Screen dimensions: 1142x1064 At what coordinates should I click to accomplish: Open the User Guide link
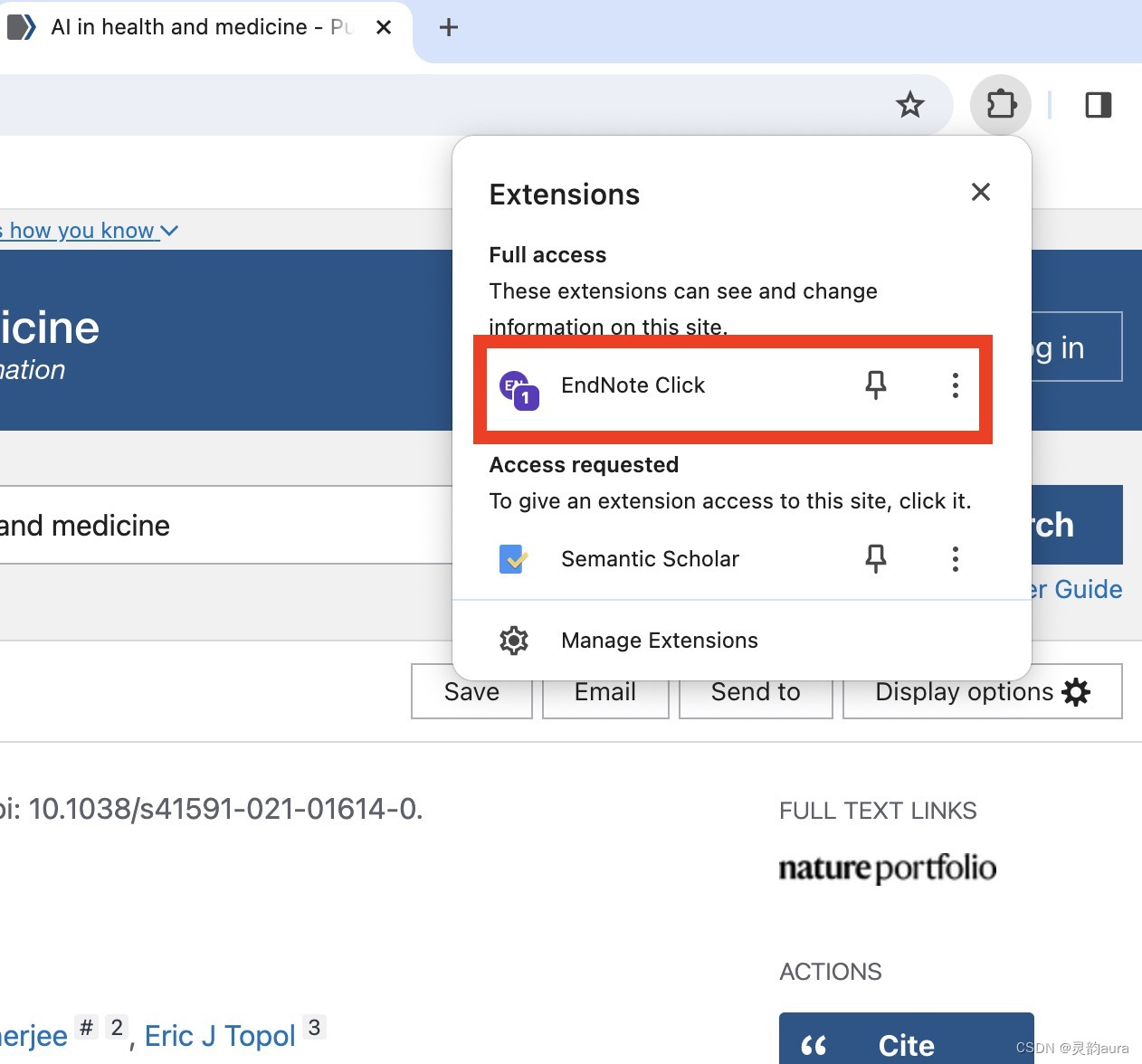pos(1077,590)
